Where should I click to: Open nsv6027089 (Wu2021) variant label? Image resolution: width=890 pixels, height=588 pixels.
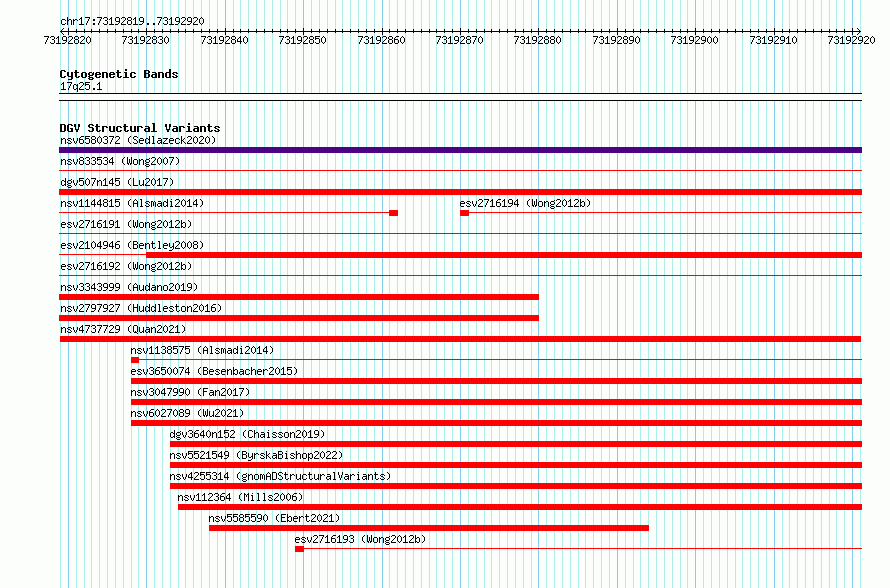click(x=187, y=413)
